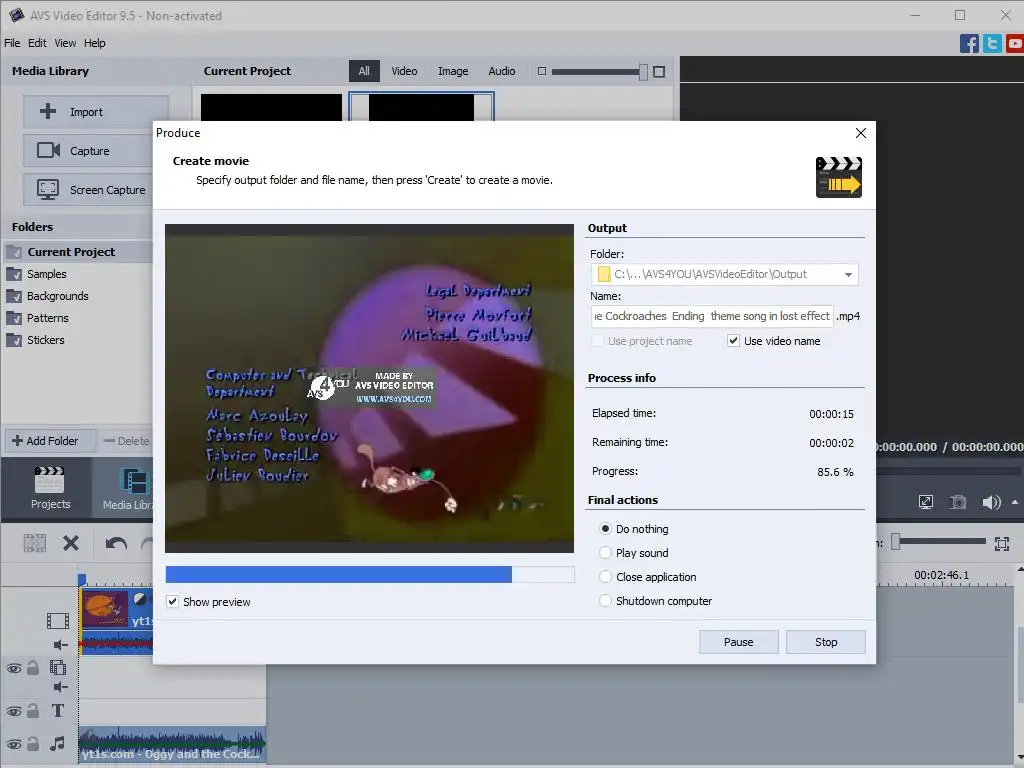Open the Facebook link icon
The width and height of the screenshot is (1024, 768).
(x=969, y=44)
